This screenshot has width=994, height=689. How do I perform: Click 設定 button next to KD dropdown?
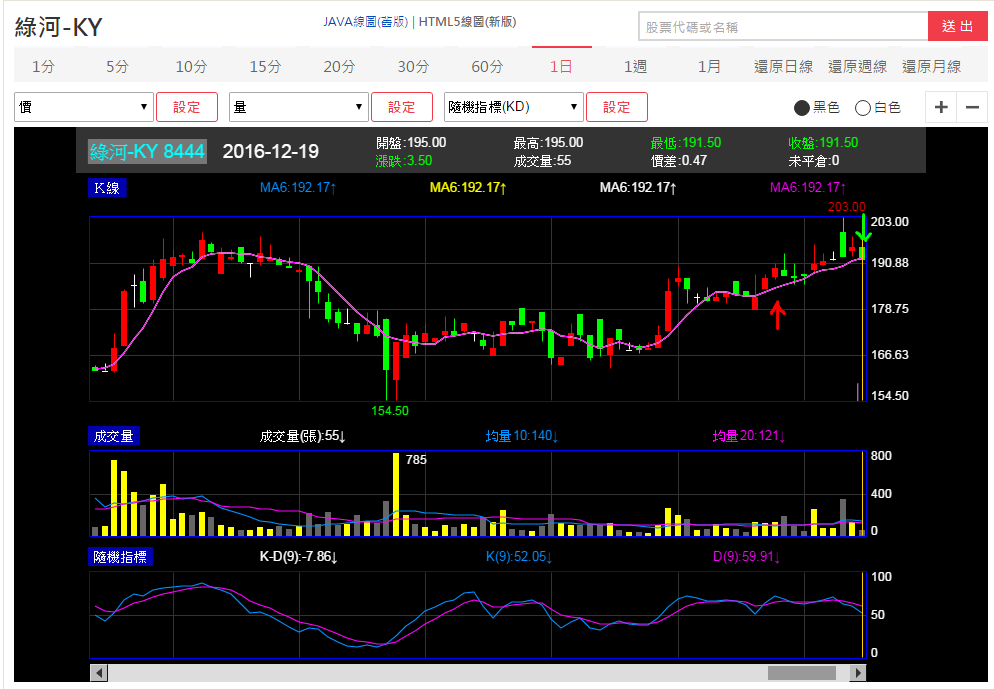(617, 107)
